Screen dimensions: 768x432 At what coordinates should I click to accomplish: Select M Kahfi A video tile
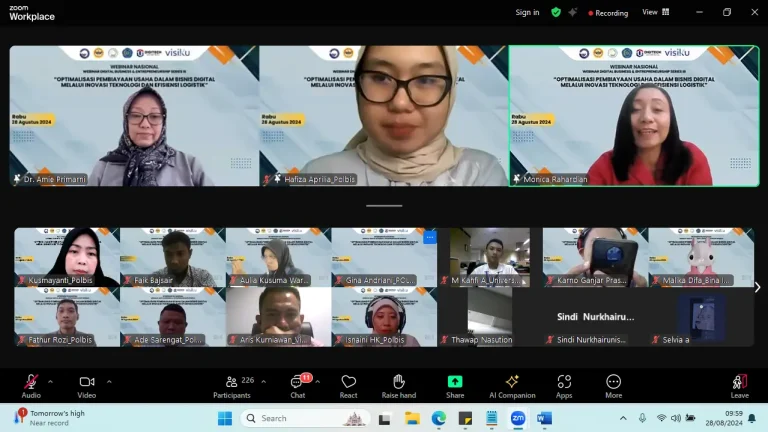pos(490,257)
